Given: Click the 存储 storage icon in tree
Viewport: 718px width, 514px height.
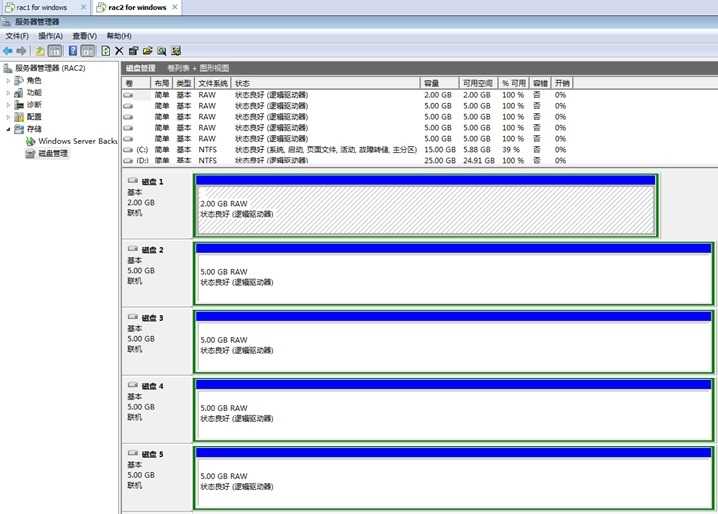Looking at the screenshot, I should 19,129.
